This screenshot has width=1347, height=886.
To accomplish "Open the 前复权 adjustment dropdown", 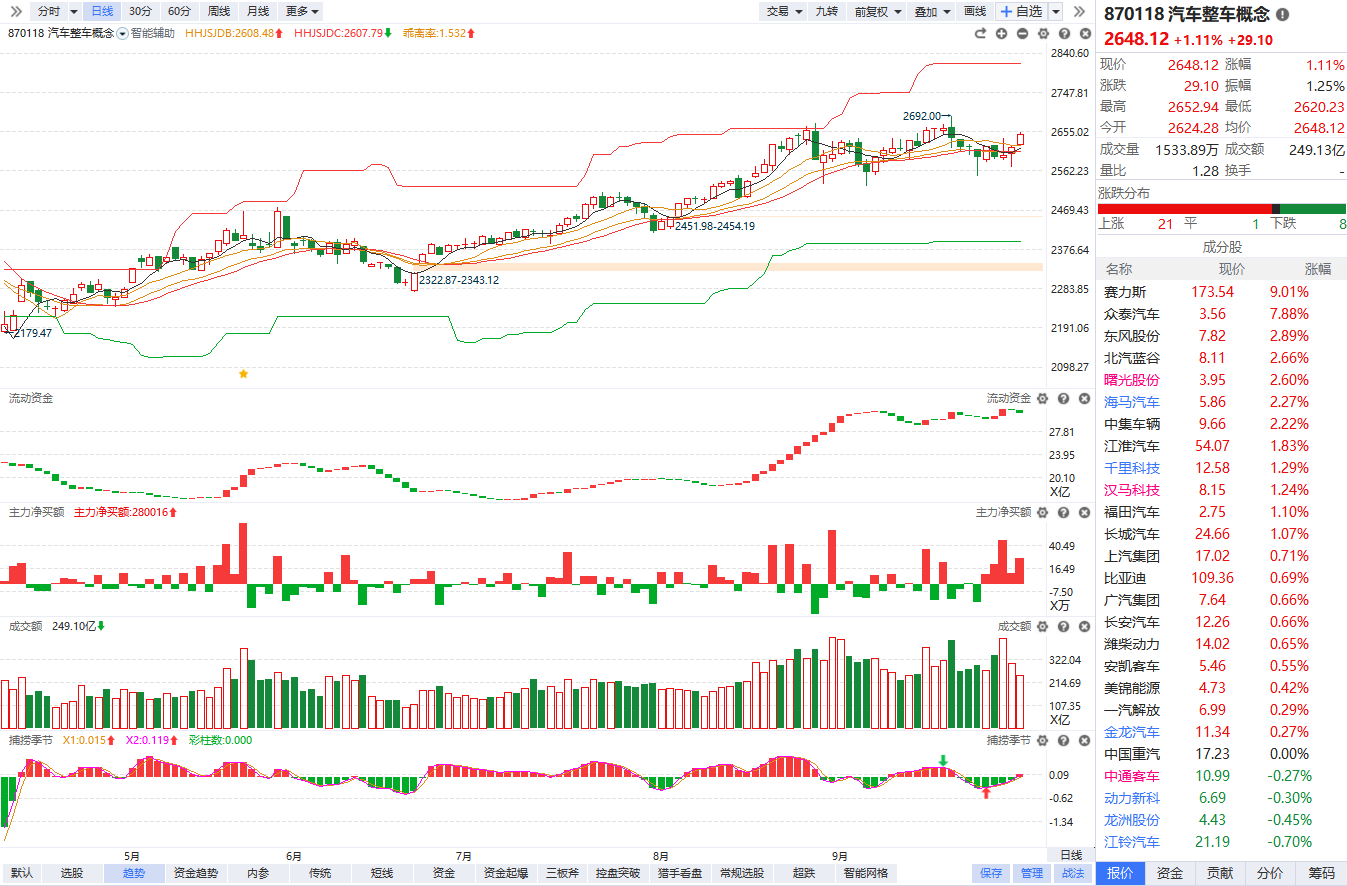I will pyautogui.click(x=878, y=11).
